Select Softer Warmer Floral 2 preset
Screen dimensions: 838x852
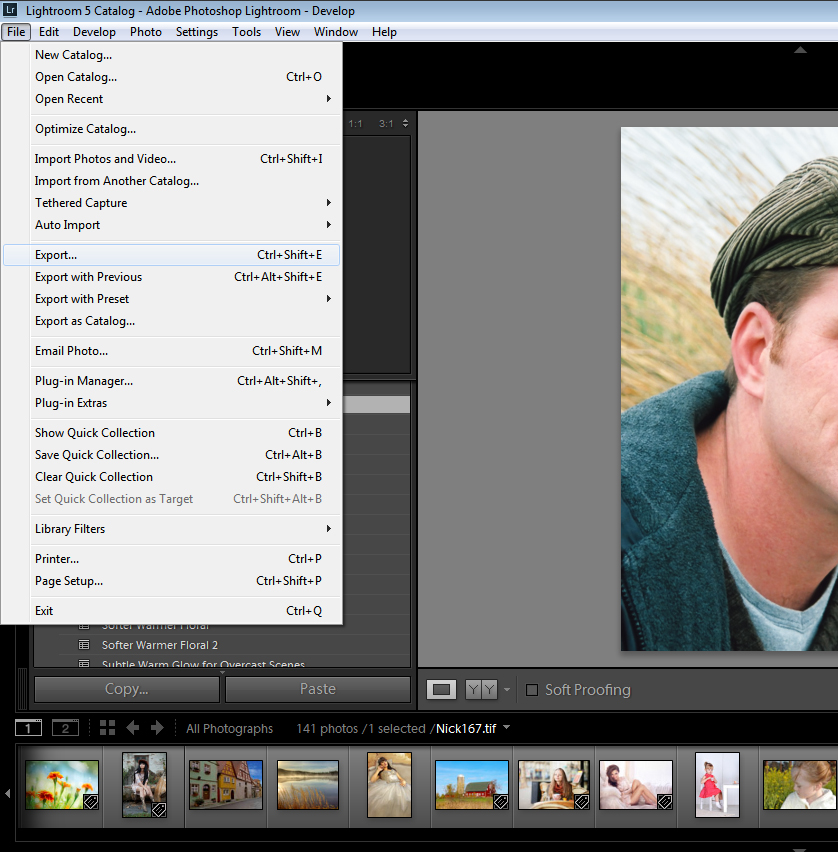pyautogui.click(x=160, y=645)
